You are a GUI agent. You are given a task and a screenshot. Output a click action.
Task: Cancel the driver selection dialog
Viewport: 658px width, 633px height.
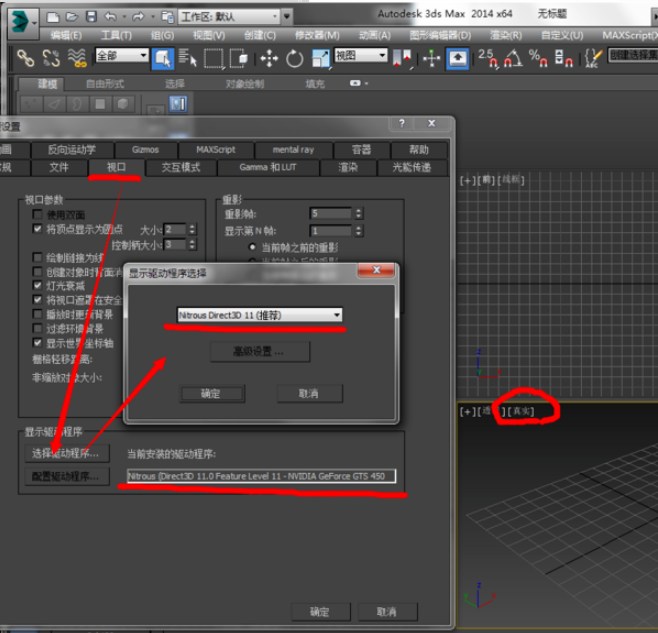tap(310, 394)
